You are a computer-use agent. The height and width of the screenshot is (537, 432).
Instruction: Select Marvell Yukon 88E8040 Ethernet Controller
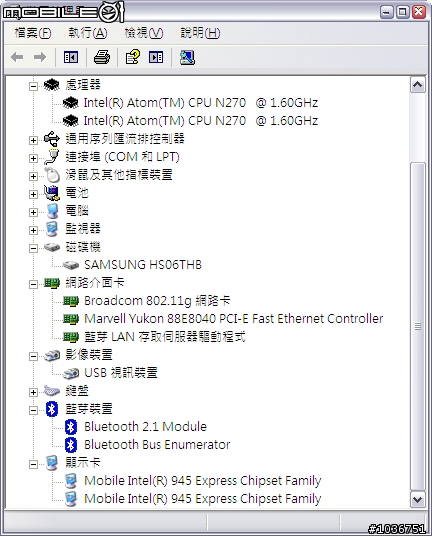[x=233, y=319]
